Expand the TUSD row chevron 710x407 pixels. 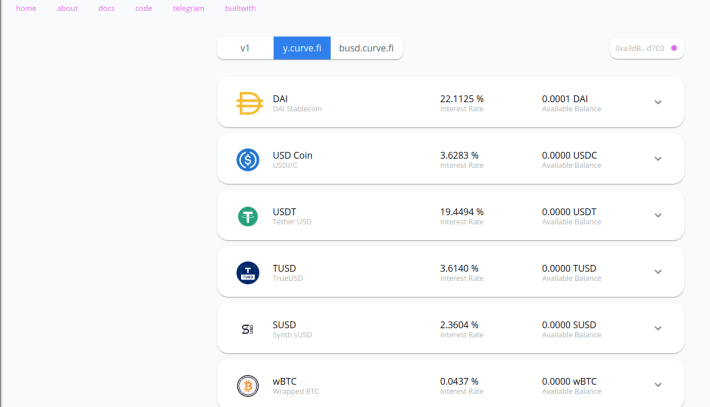pos(658,272)
